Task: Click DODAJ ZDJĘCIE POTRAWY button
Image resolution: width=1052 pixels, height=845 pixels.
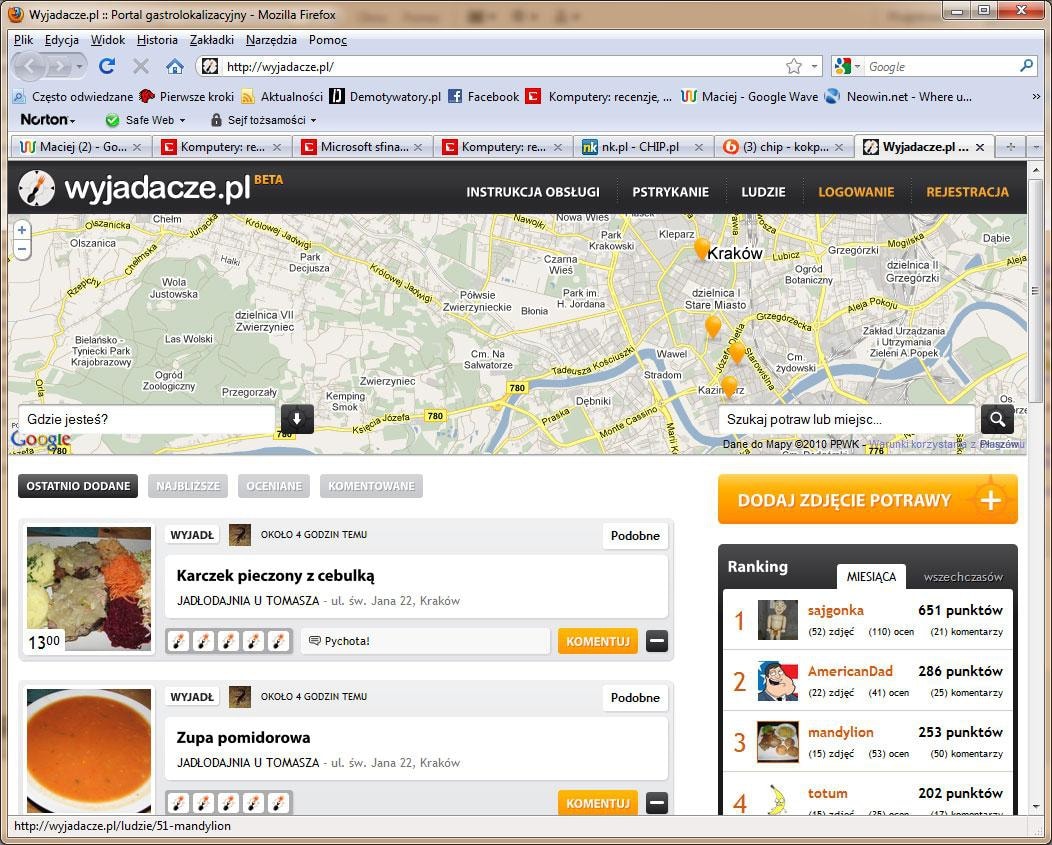Action: [x=867, y=499]
